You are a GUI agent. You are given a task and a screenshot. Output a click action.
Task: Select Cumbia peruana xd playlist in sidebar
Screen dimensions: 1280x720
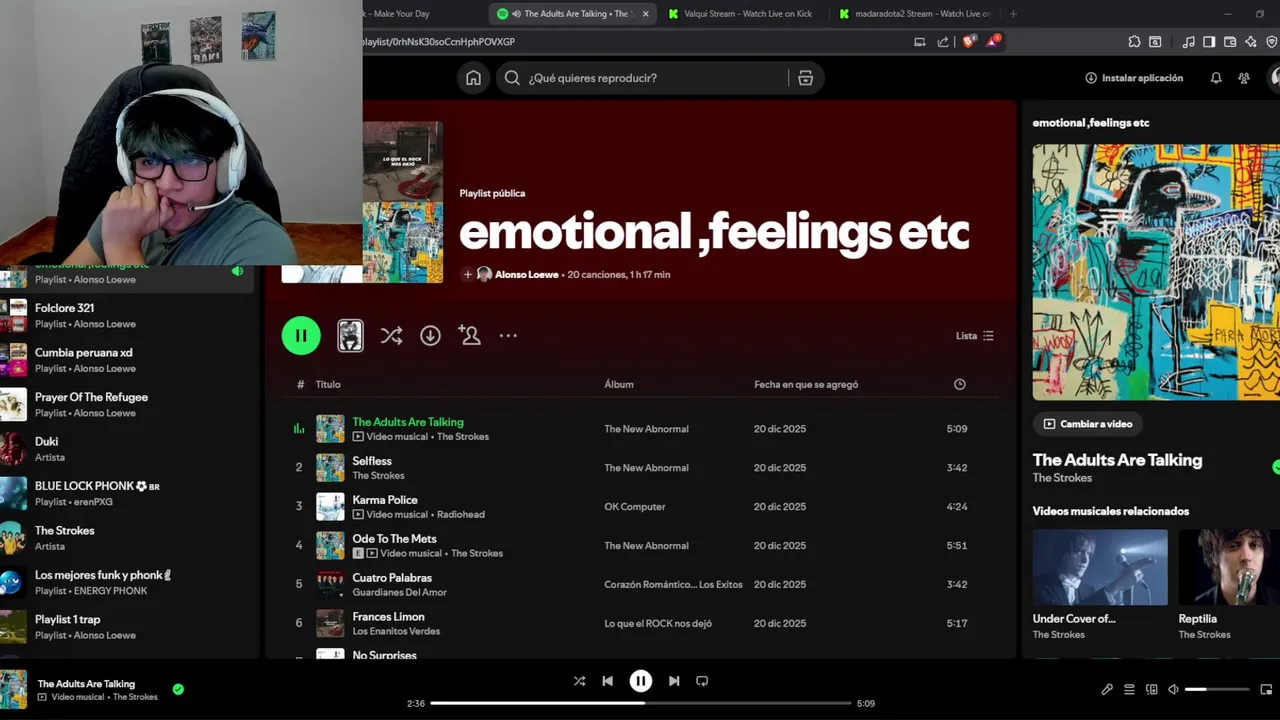point(127,360)
